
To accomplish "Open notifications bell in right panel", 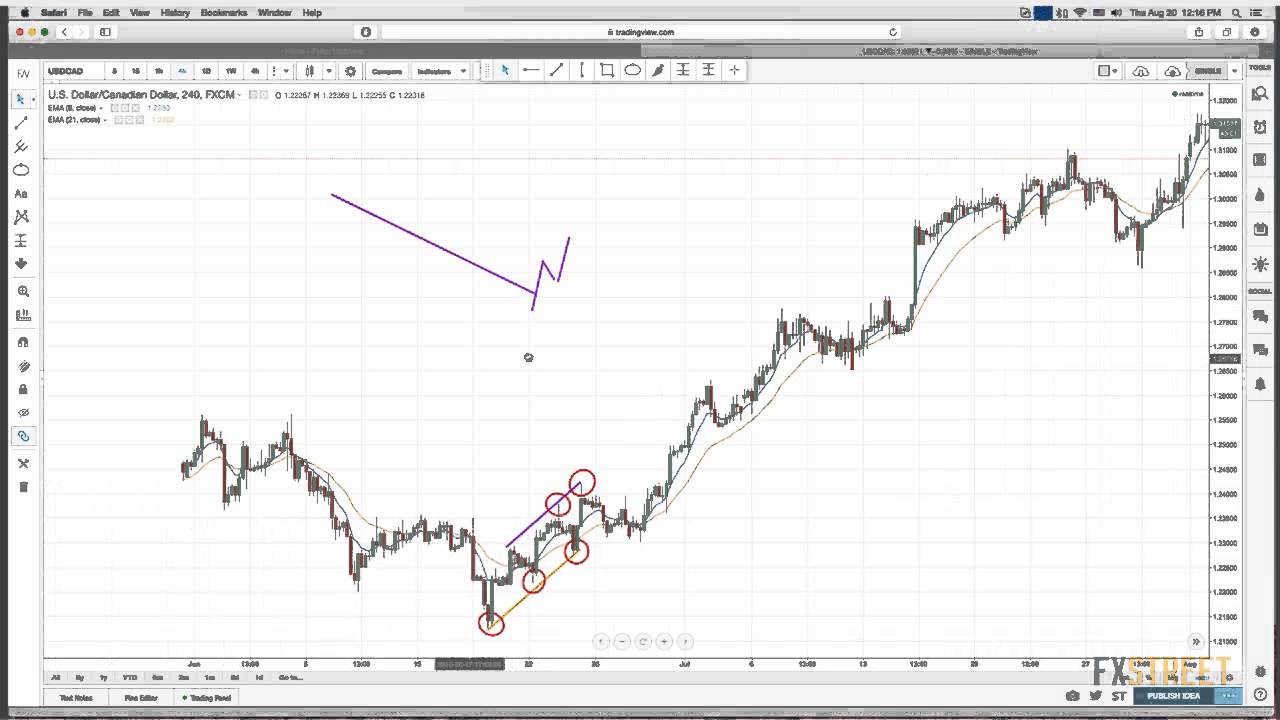I will click(x=1259, y=384).
